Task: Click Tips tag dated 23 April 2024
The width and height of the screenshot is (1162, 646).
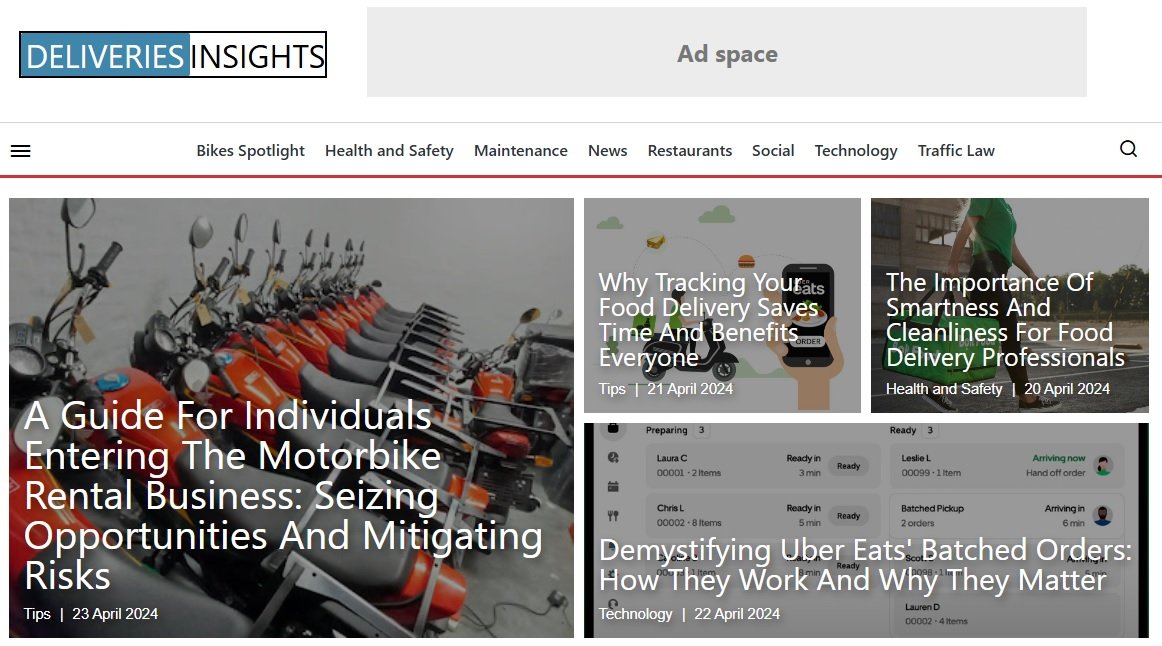Action: point(37,614)
